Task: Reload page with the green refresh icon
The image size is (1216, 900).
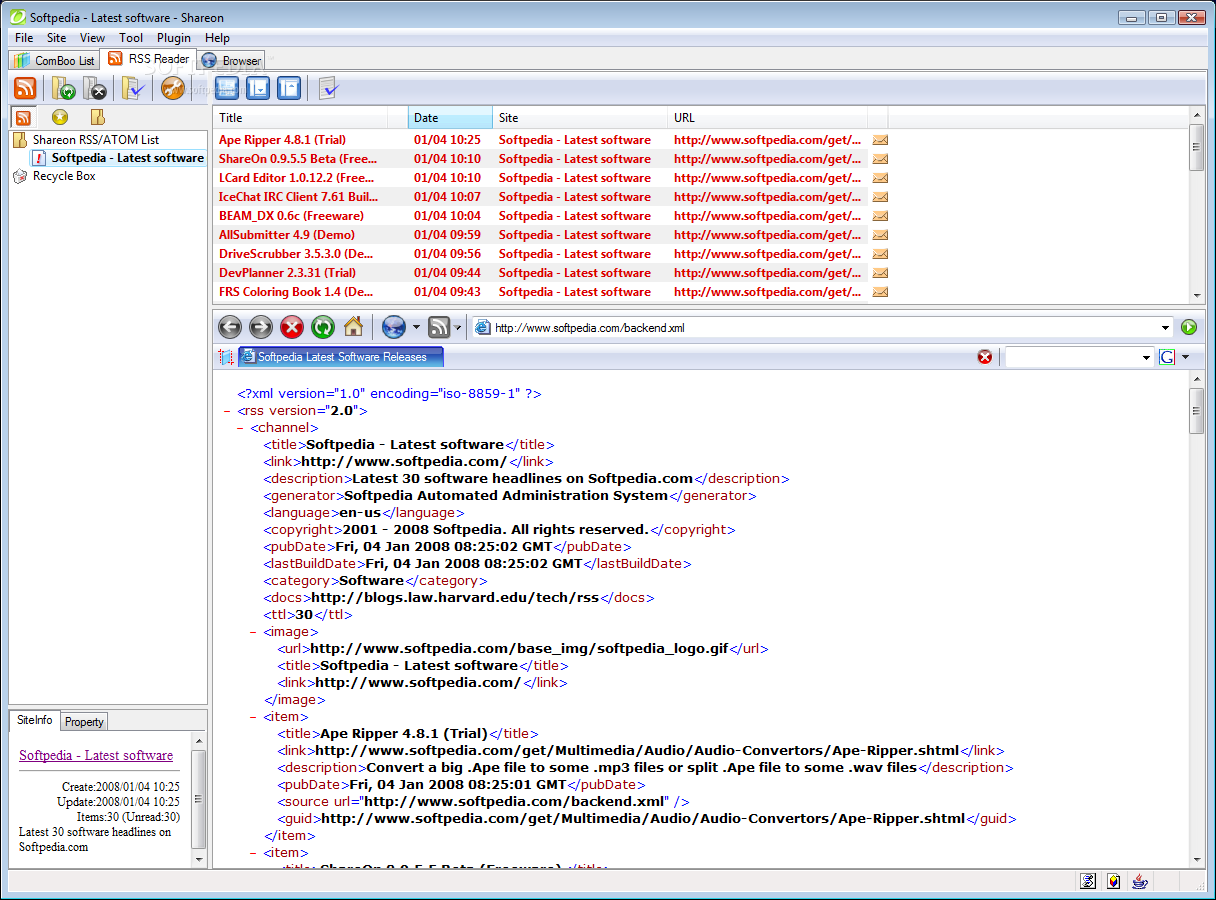Action: coord(323,326)
